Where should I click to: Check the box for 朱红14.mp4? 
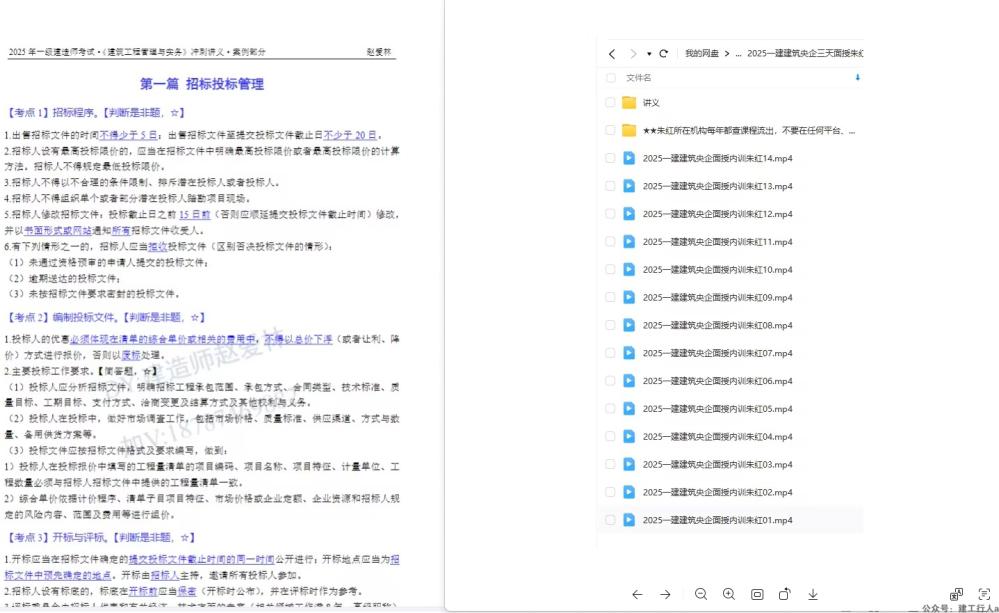pos(610,158)
